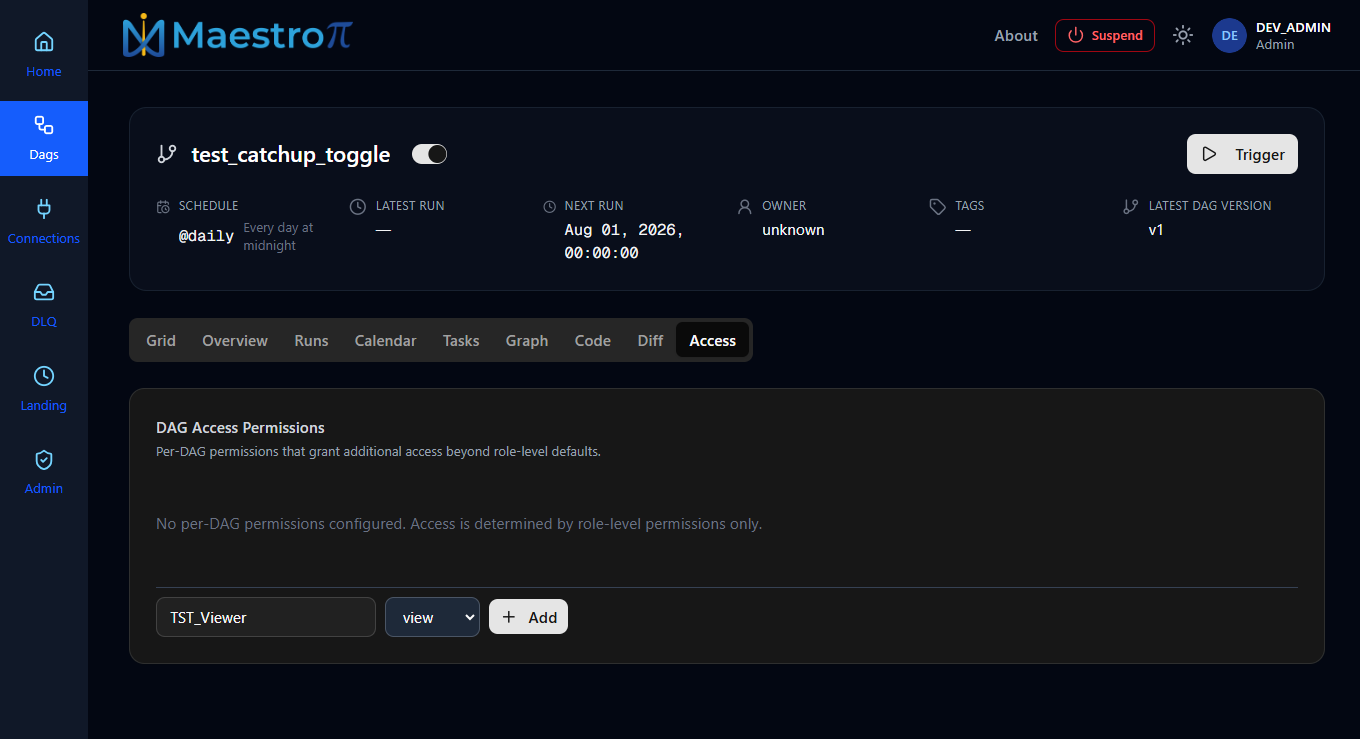This screenshot has height=739, width=1360.
Task: Open the Tasks tab
Action: [x=461, y=341]
